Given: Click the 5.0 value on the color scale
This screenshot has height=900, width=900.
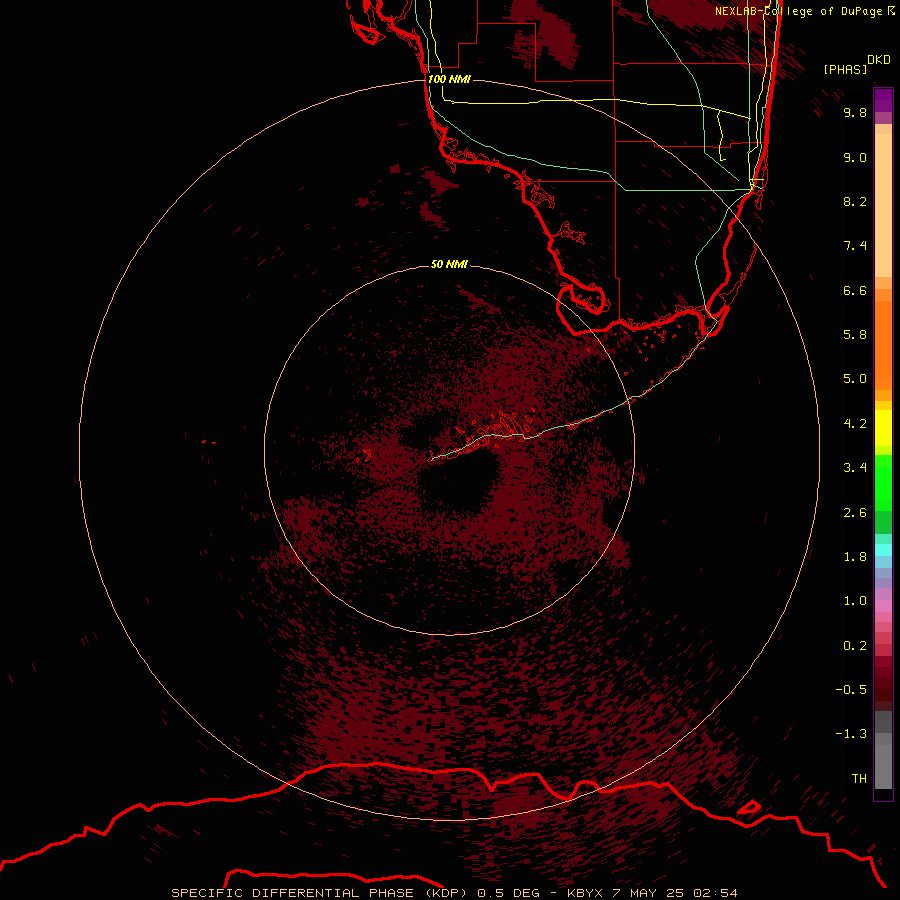Looking at the screenshot, I should tap(855, 379).
